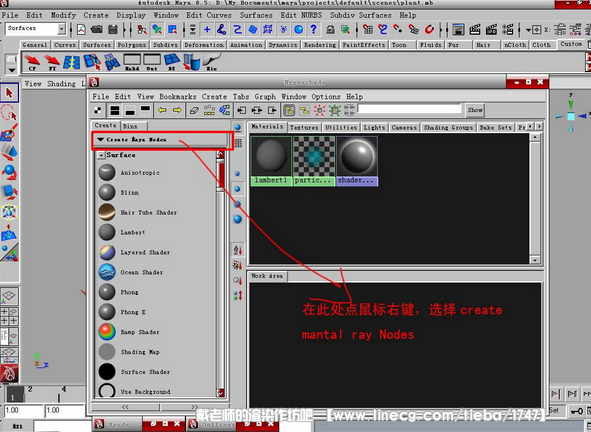The width and height of the screenshot is (591, 432).
Task: Open Hypershade Bookmarks menu
Action: click(178, 97)
